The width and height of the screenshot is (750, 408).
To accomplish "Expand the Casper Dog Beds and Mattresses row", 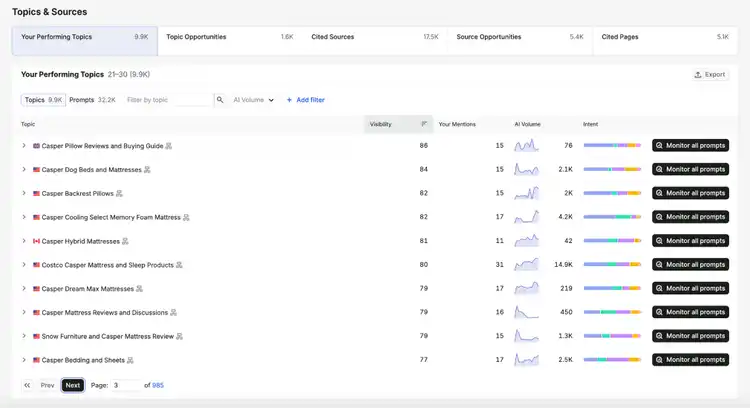I will click(x=24, y=169).
